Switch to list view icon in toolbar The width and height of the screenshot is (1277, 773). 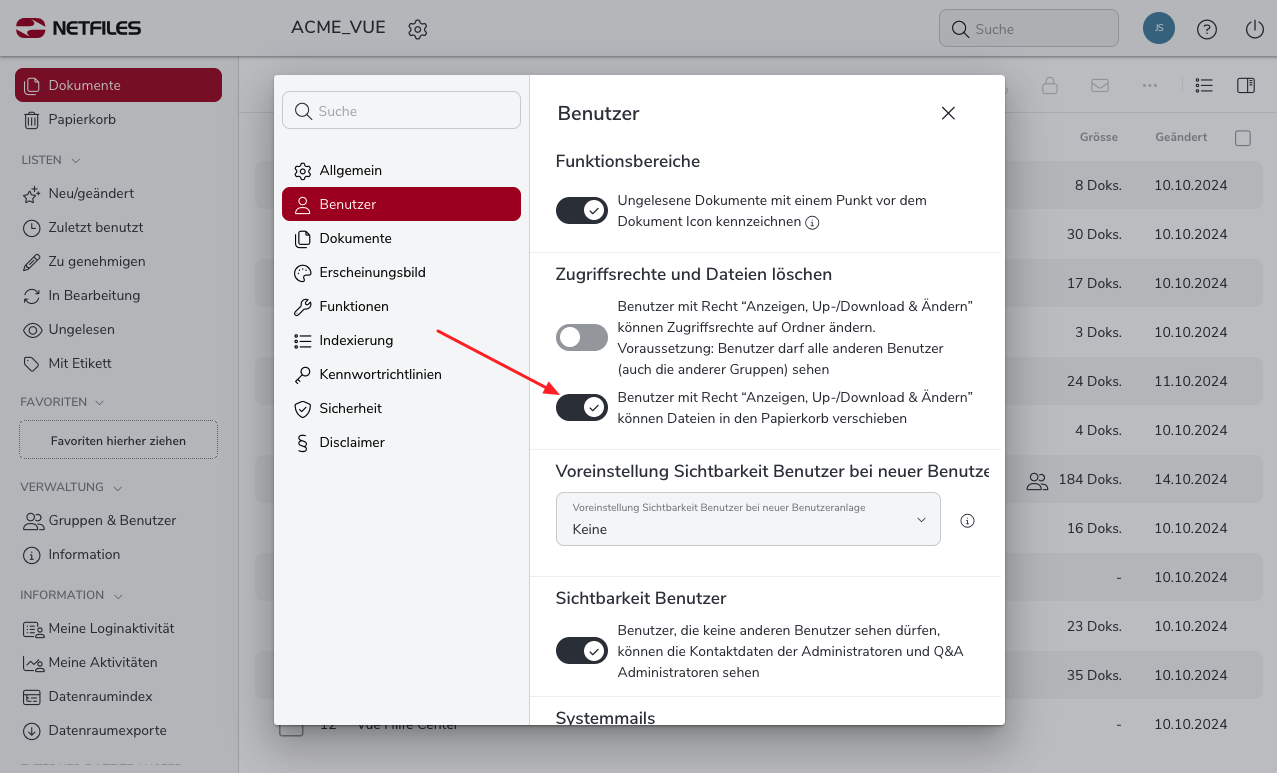point(1204,86)
